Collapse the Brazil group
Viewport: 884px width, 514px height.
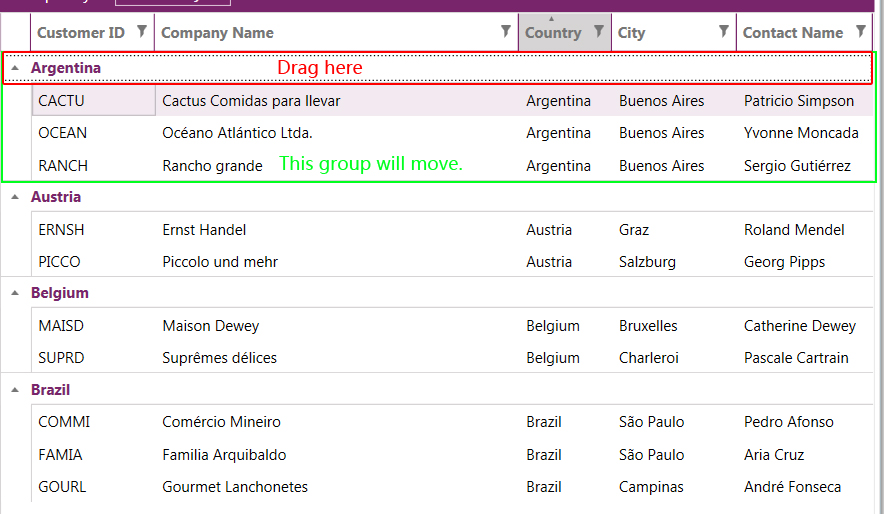click(15, 390)
